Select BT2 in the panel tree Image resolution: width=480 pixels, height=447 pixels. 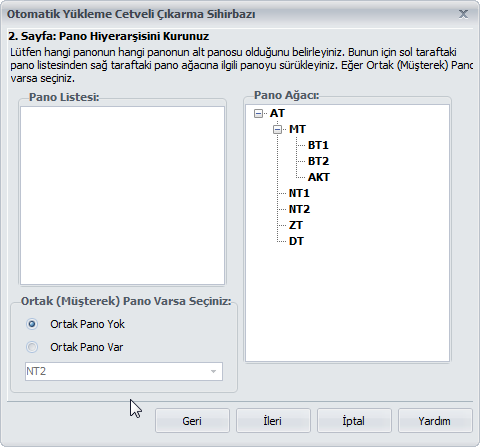[318, 161]
